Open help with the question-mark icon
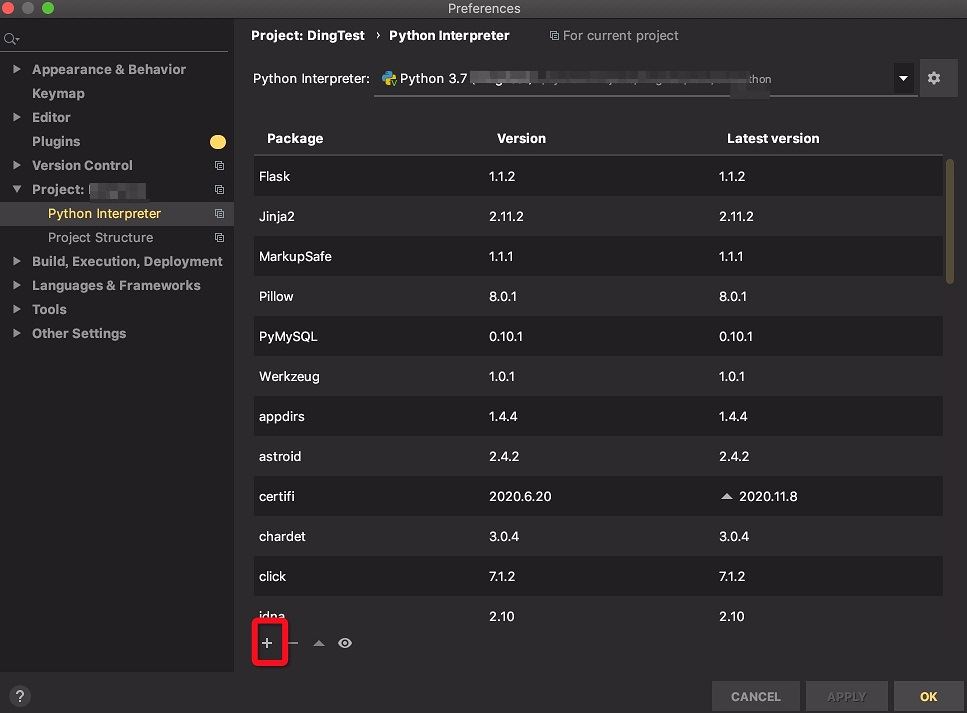The height and width of the screenshot is (713, 967). [x=19, y=696]
